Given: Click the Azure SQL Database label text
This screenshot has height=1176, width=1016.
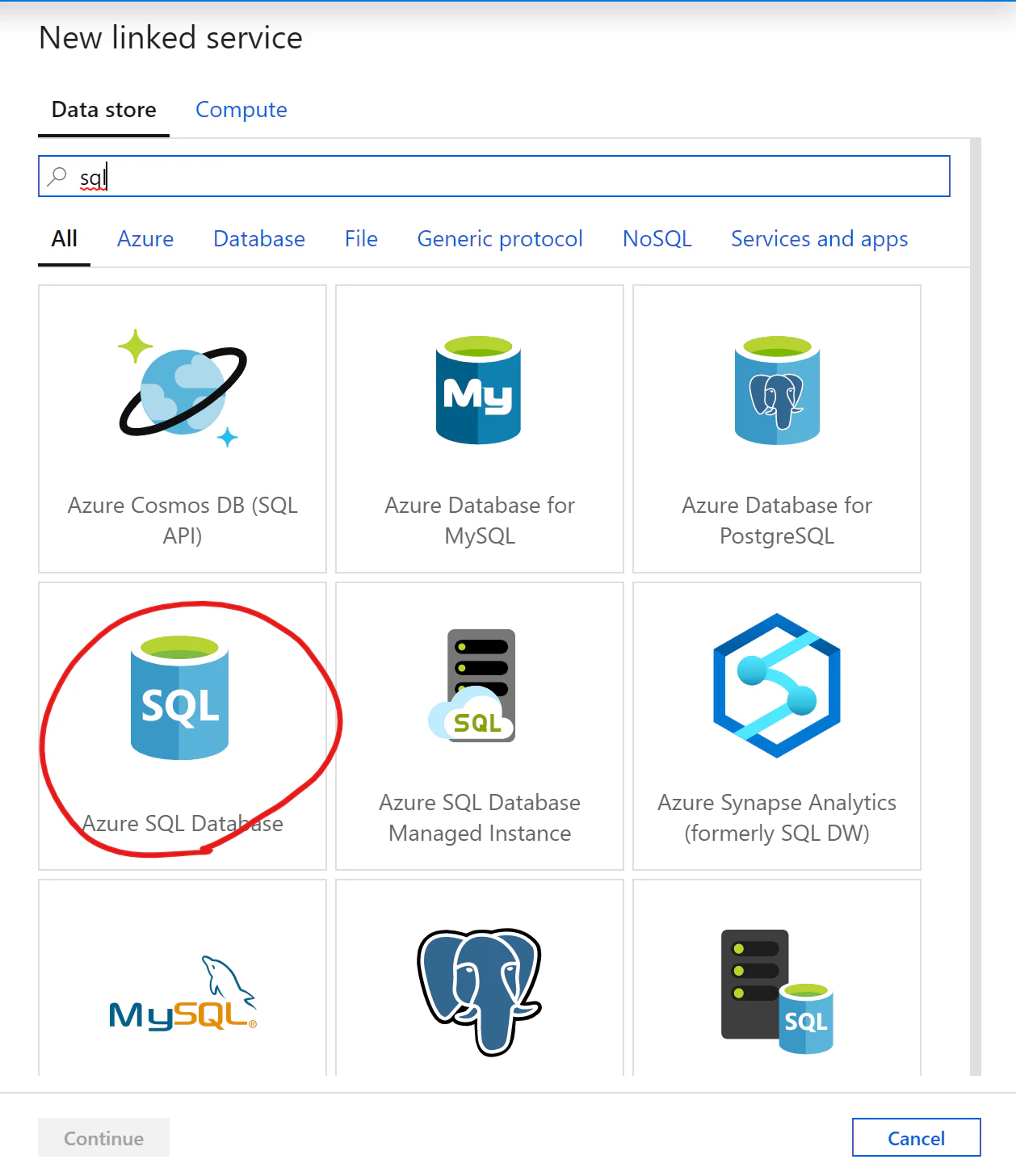Looking at the screenshot, I should coord(183,823).
